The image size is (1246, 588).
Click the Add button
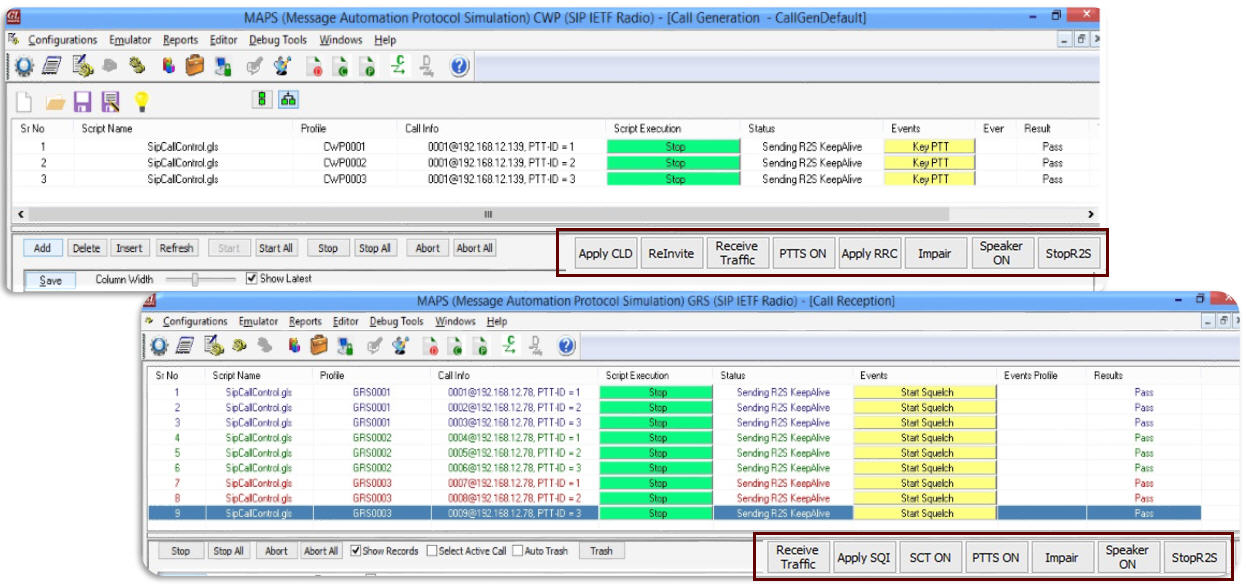click(x=42, y=248)
